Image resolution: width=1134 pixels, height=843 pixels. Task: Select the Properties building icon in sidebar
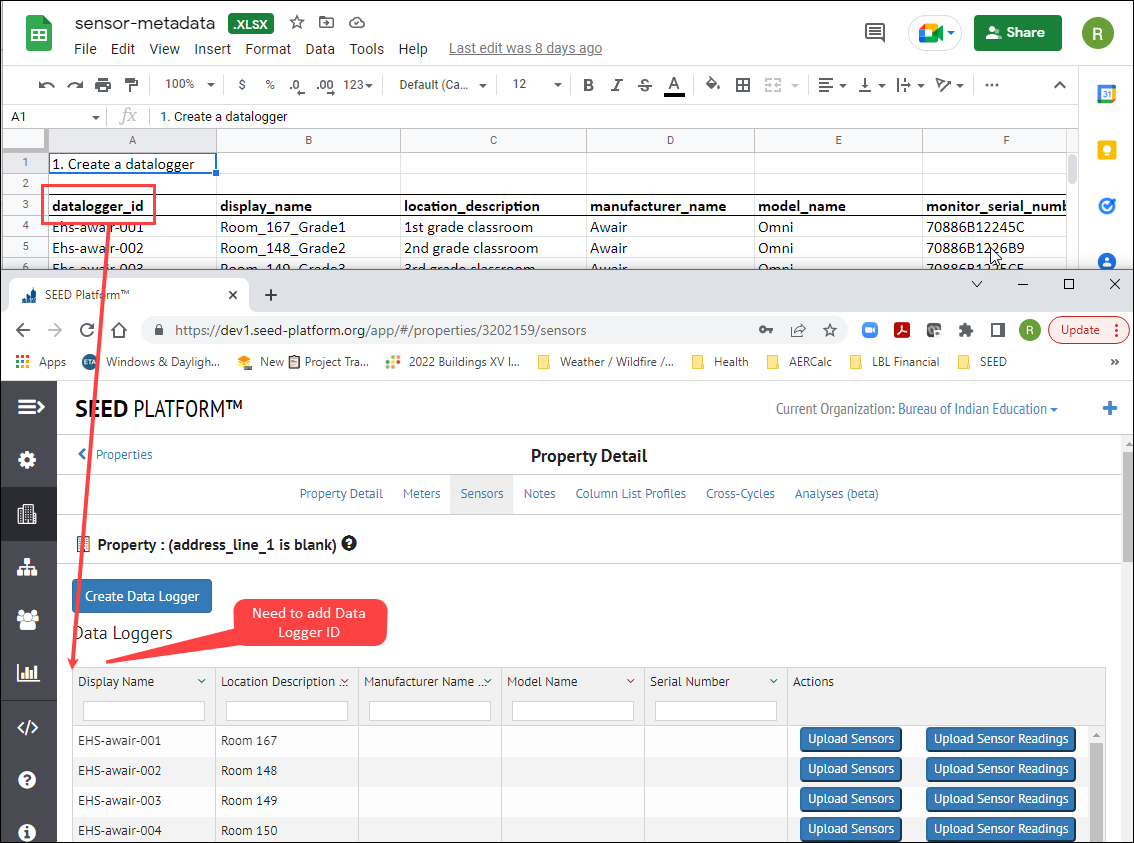[x=29, y=514]
